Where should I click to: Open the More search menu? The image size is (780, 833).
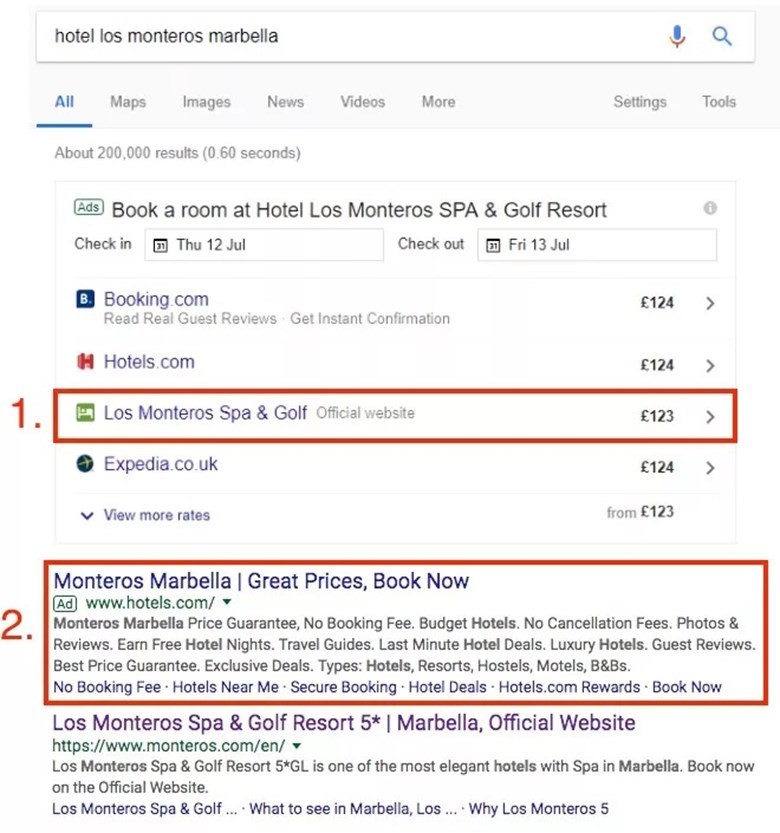438,102
